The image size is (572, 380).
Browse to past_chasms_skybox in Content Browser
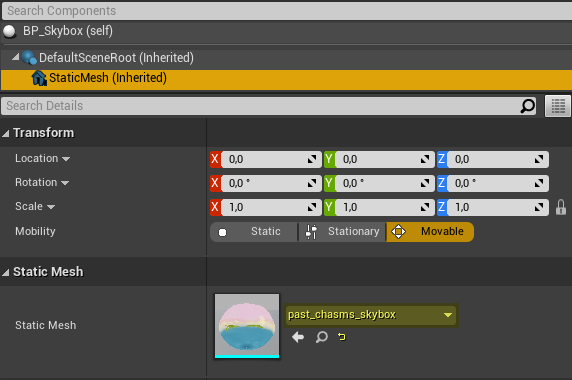pyautogui.click(x=321, y=337)
